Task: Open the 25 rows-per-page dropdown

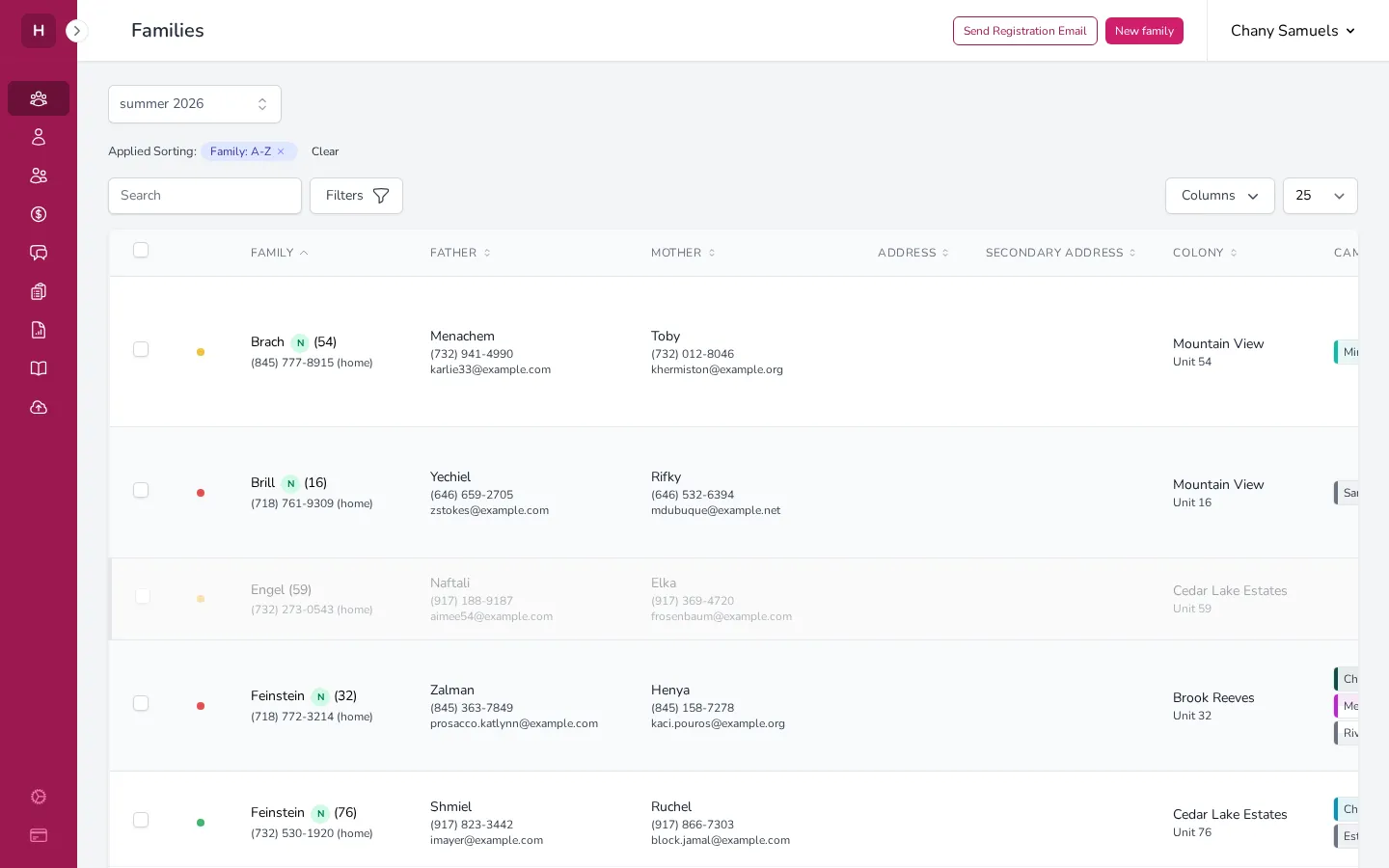Action: click(1320, 196)
